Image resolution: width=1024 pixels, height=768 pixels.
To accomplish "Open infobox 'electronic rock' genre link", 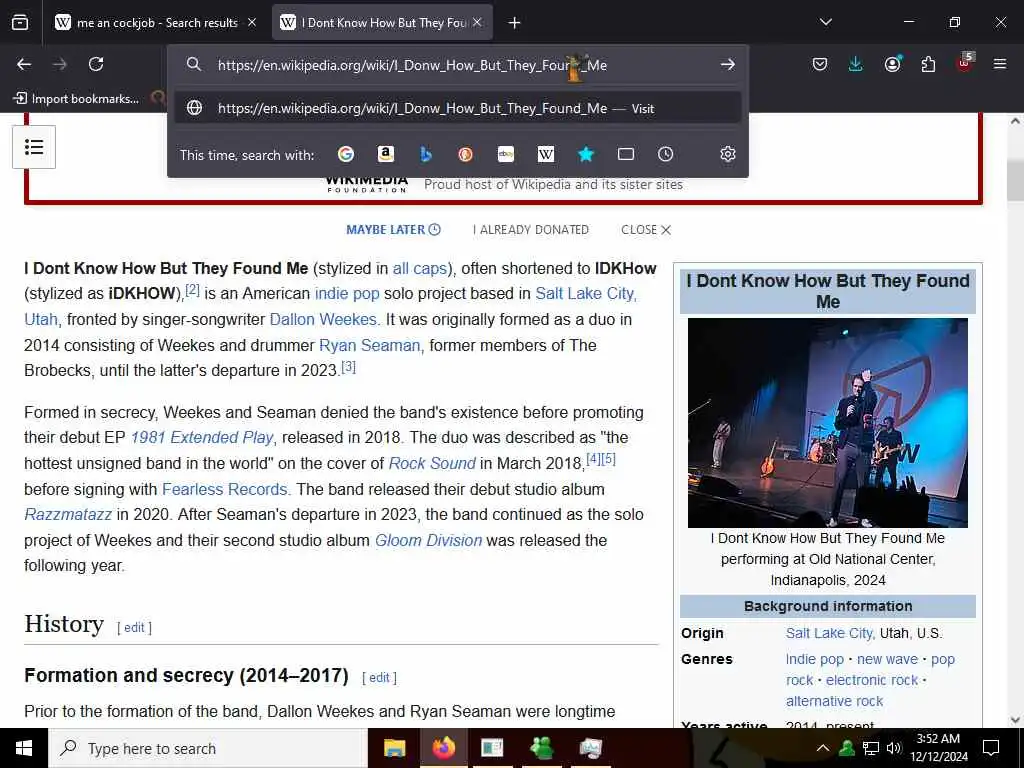I will coord(872,680).
